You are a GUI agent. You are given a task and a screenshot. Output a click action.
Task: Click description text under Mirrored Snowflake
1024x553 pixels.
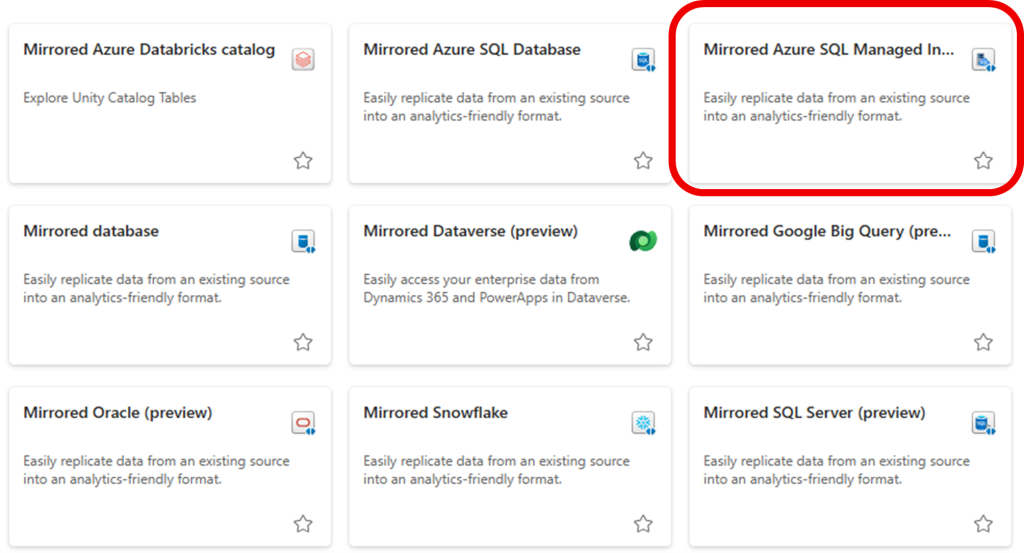pos(496,470)
